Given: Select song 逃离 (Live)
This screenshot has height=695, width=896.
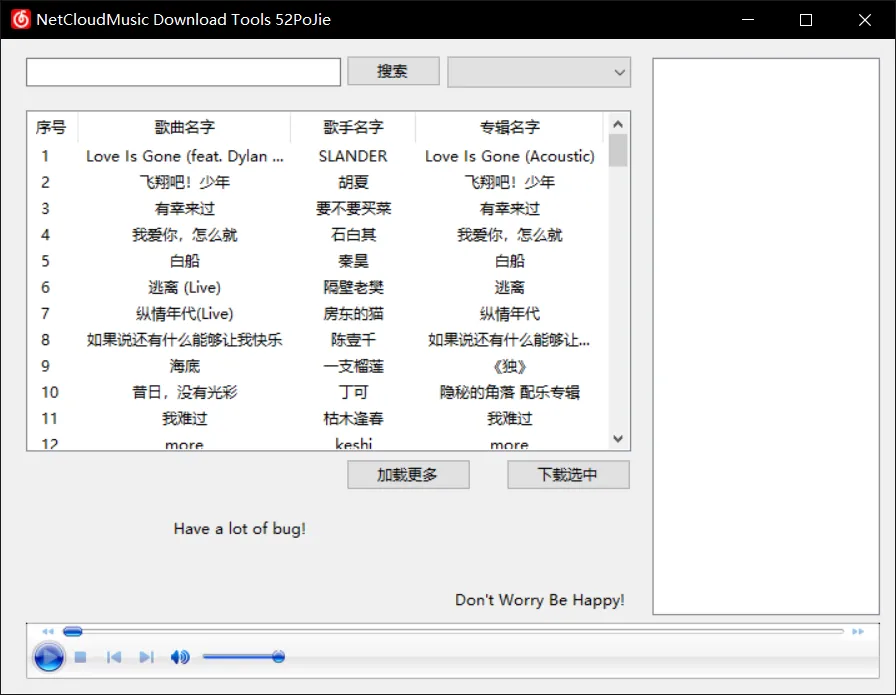Looking at the screenshot, I should [x=185, y=287].
